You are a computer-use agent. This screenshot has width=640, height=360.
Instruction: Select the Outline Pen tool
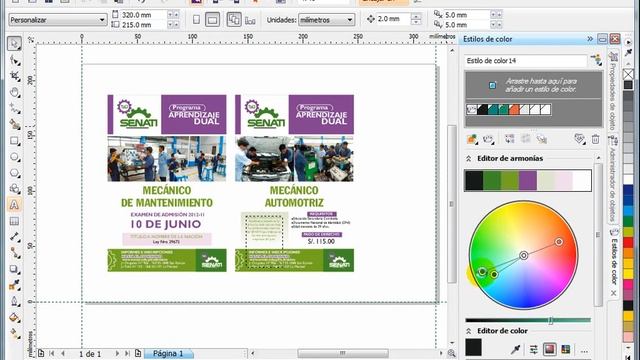pyautogui.click(x=14, y=301)
